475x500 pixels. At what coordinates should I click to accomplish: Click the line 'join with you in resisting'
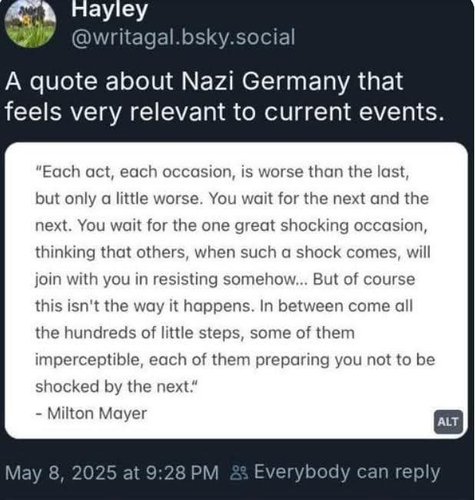[x=225, y=279]
